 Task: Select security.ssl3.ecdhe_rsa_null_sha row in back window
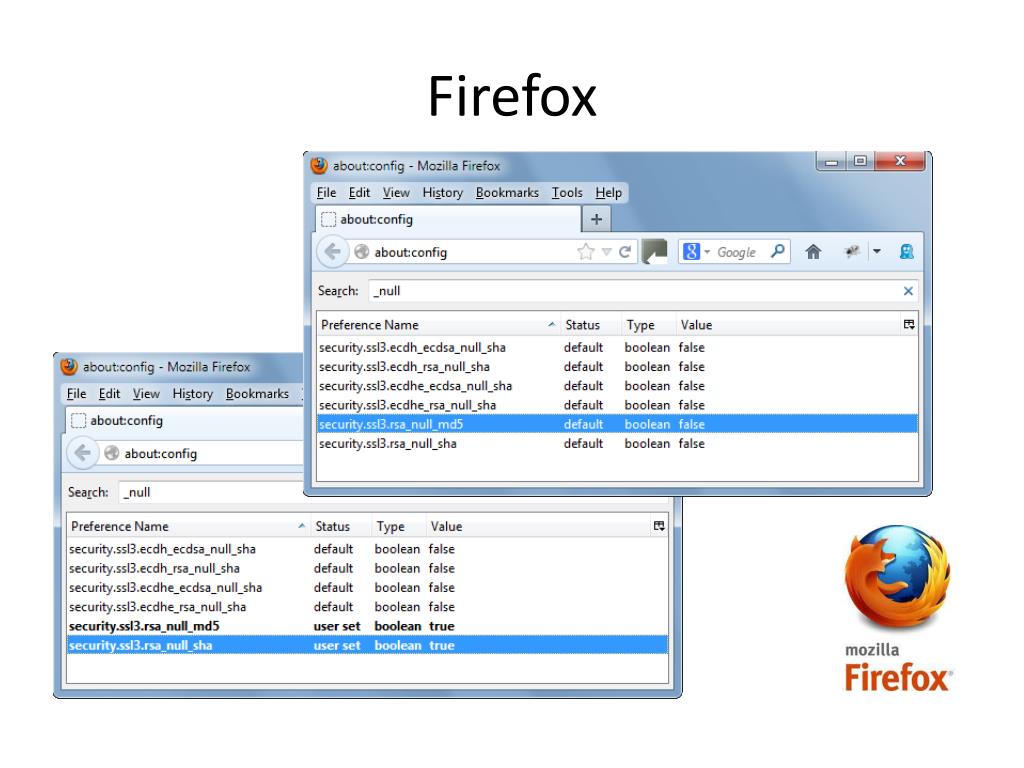[x=367, y=606]
